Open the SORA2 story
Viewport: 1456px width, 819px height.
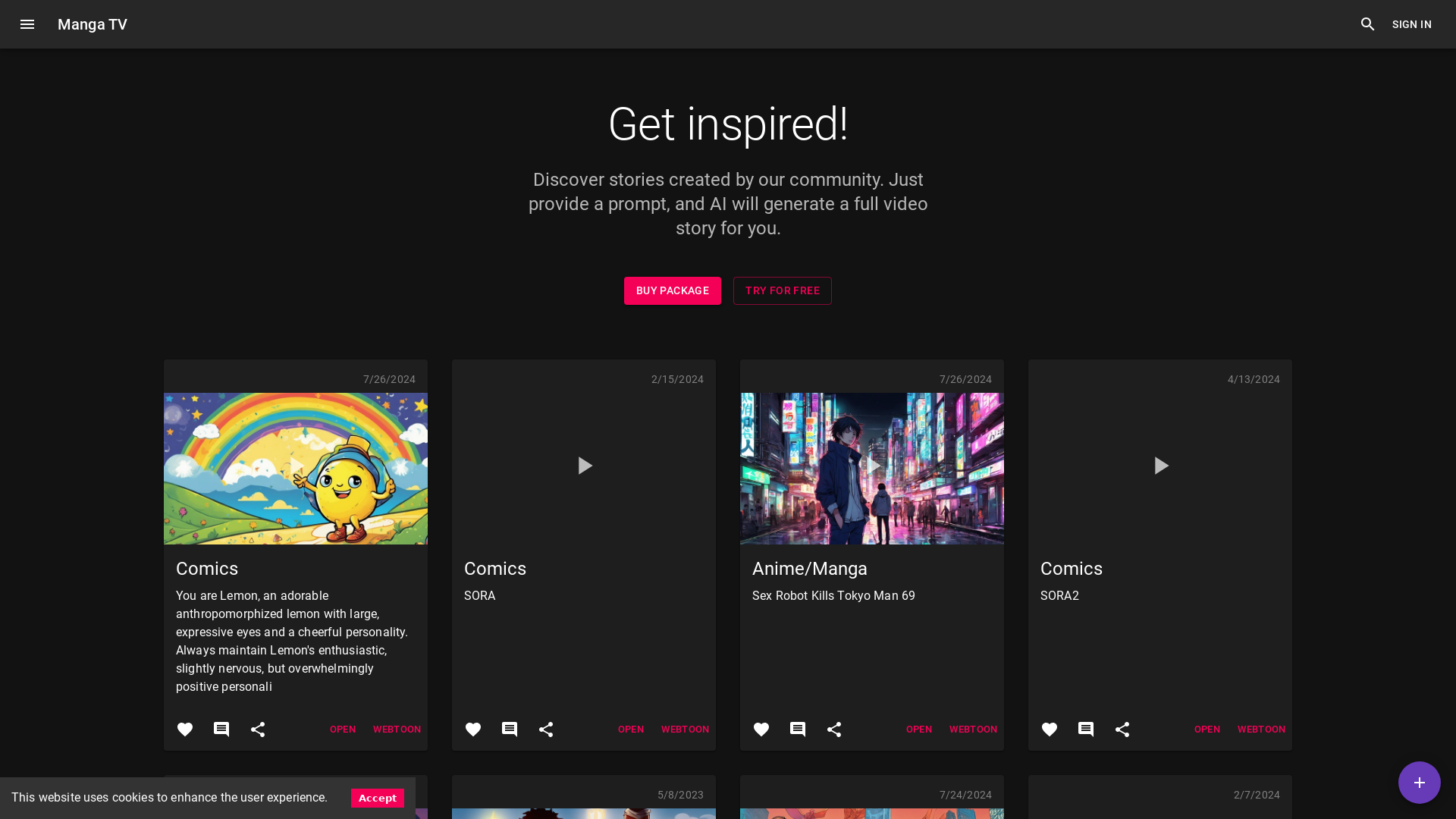pyautogui.click(x=1207, y=730)
